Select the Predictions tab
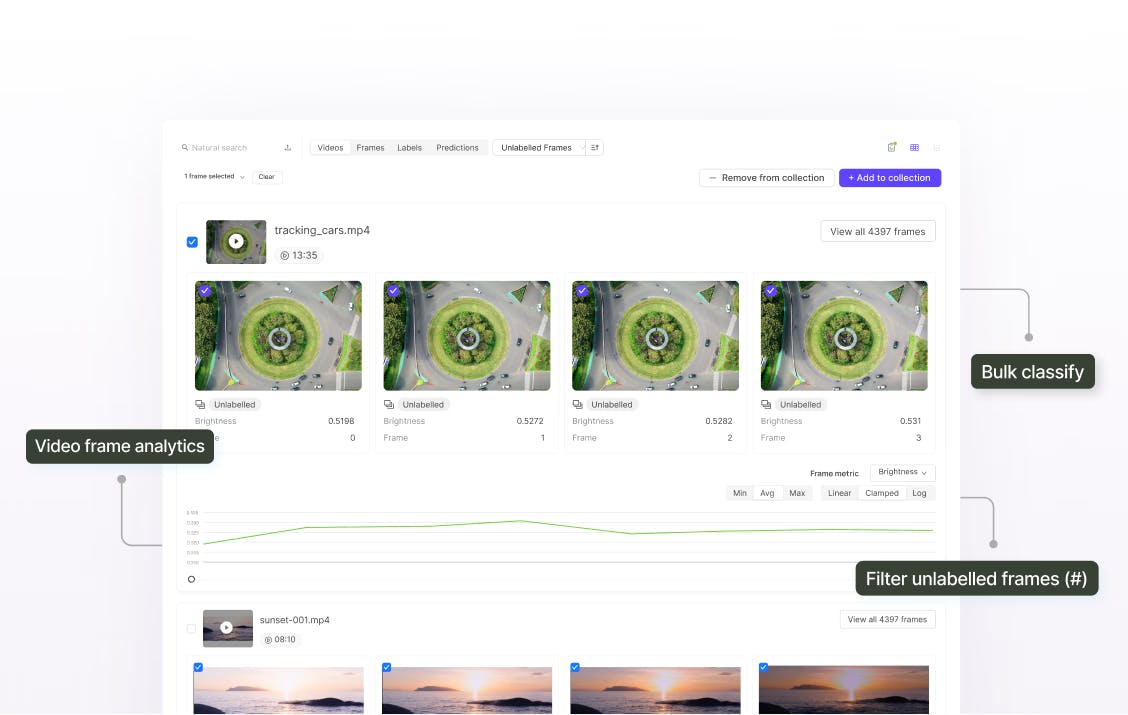The image size is (1128, 715). click(457, 147)
